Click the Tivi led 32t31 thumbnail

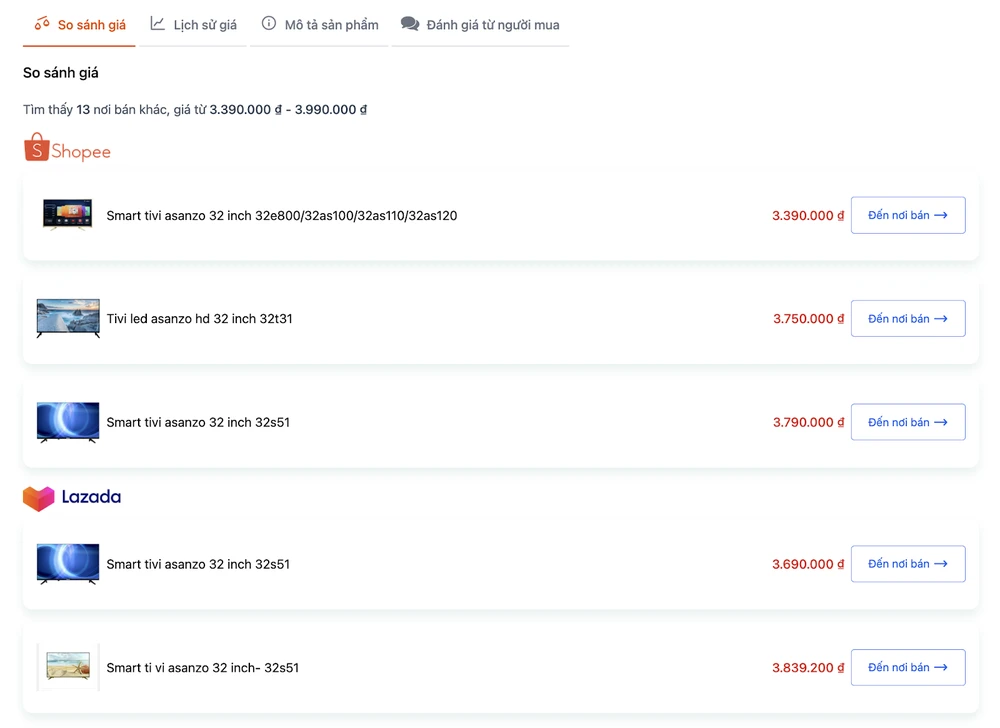point(68,319)
